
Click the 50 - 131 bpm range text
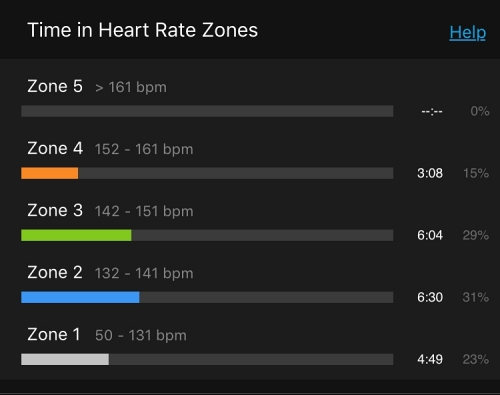(x=141, y=335)
